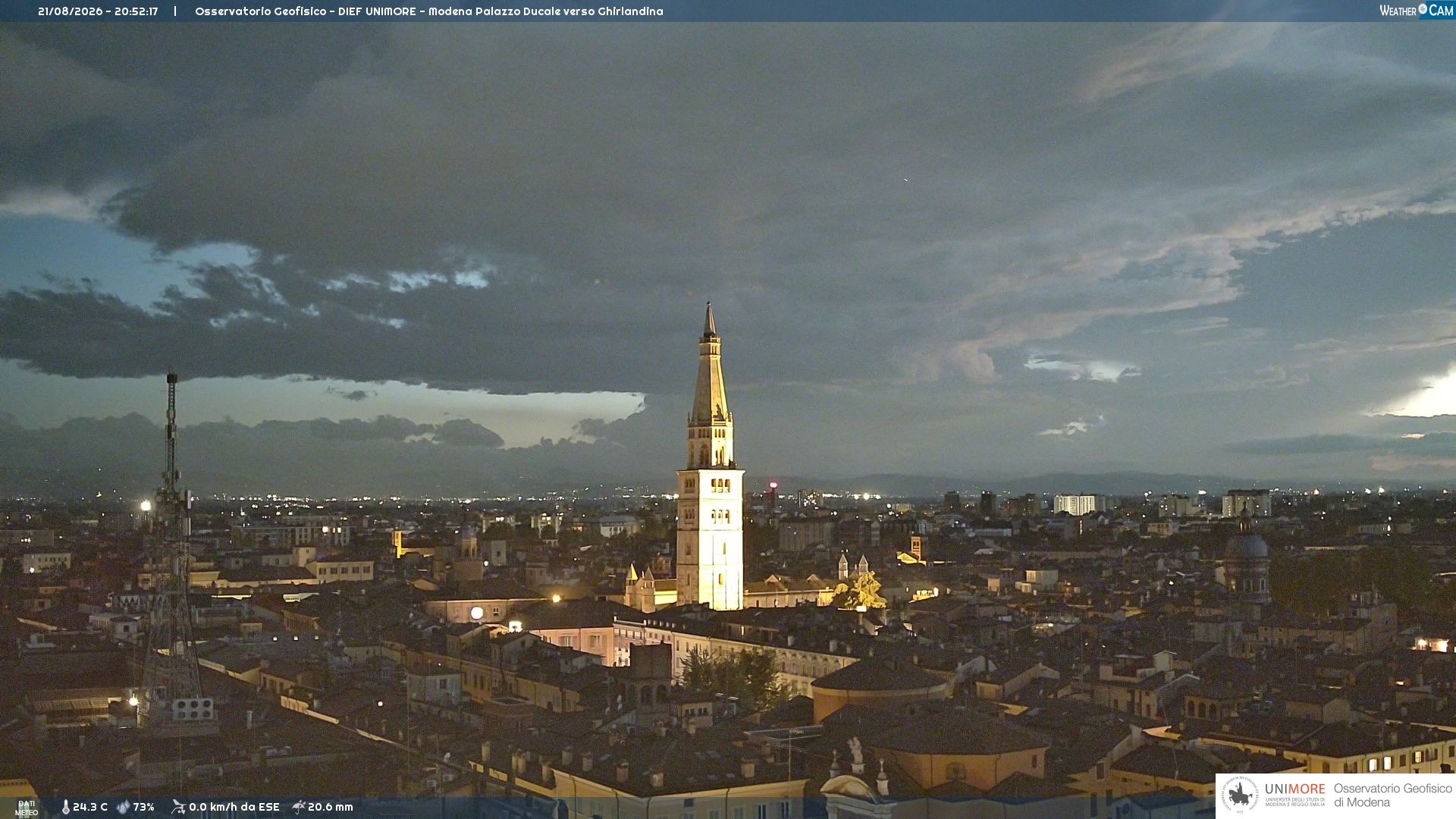Click the WeatherCAM logo
The height and width of the screenshot is (819, 1456).
click(x=1417, y=10)
